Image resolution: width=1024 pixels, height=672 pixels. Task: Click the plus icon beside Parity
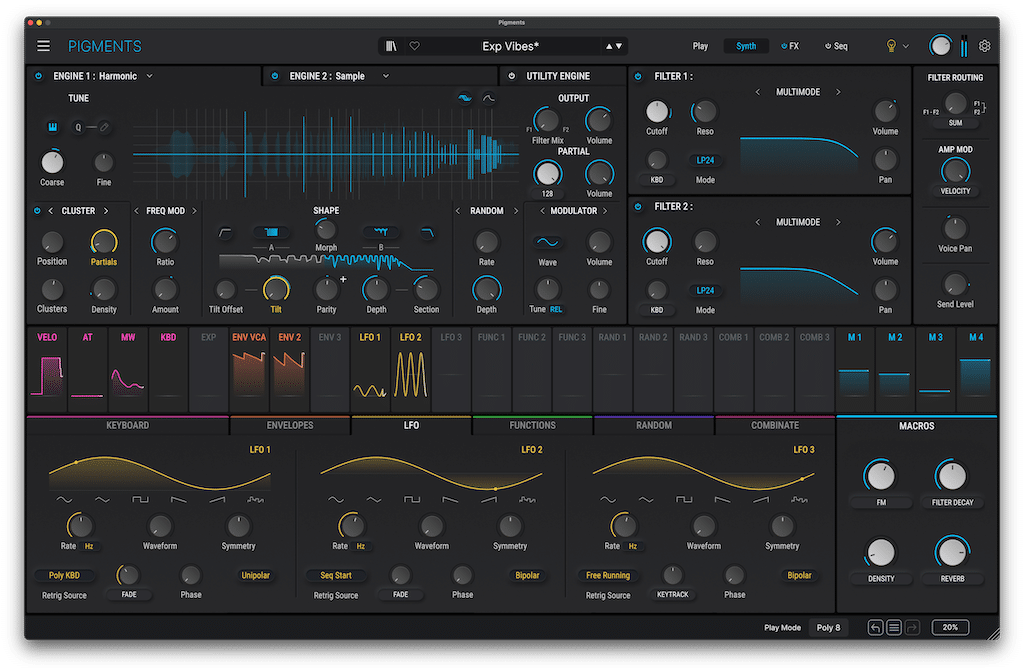pyautogui.click(x=344, y=280)
